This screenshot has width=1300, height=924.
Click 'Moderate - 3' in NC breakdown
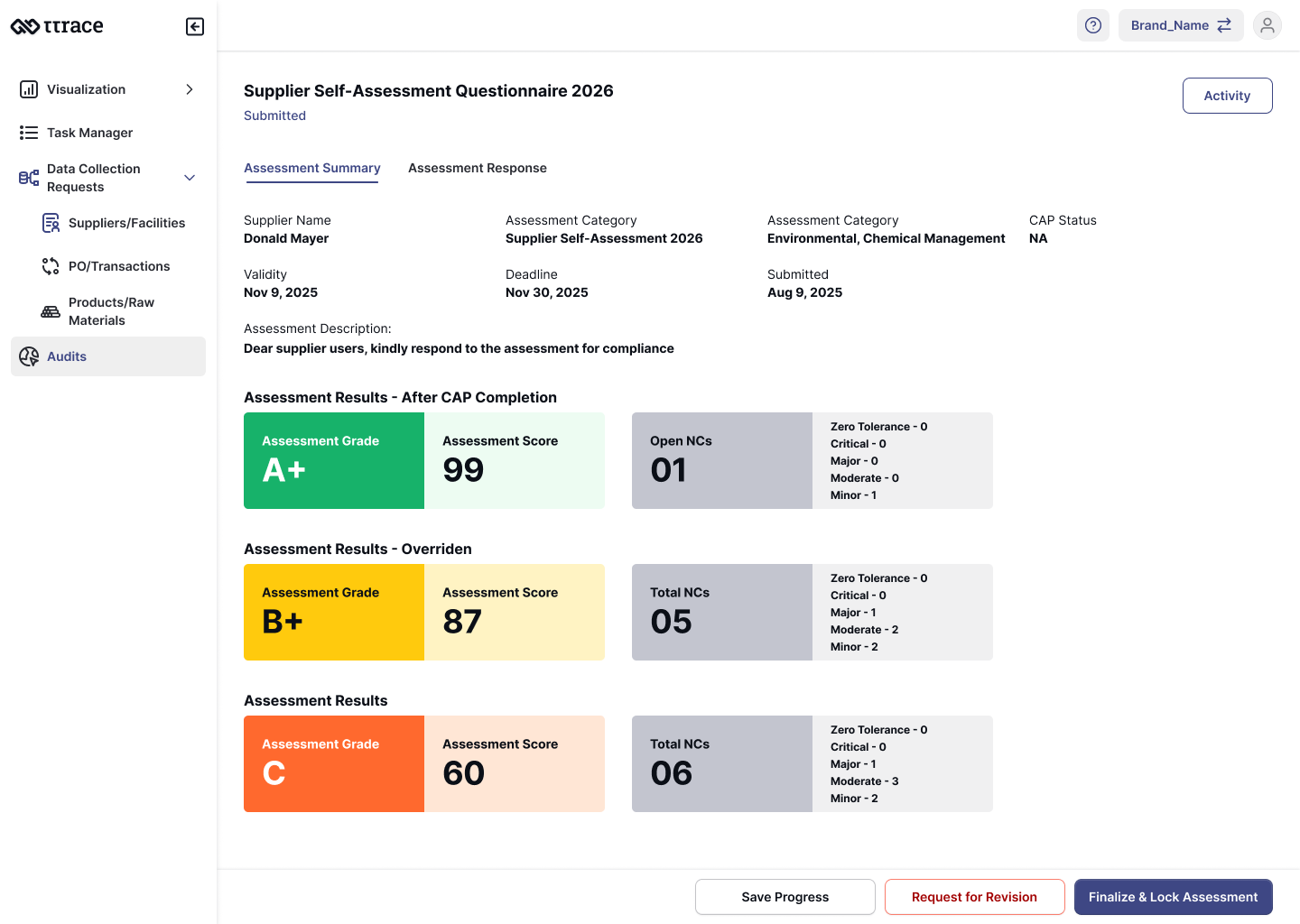864,781
